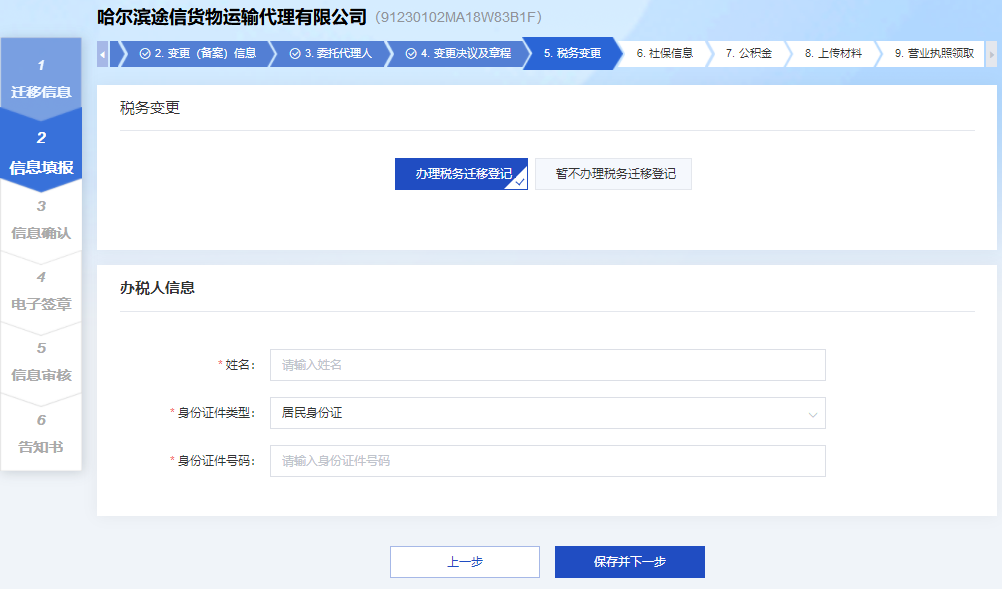Click the dropdown chevron beside 居民身份证
1002x589 pixels.
click(812, 414)
